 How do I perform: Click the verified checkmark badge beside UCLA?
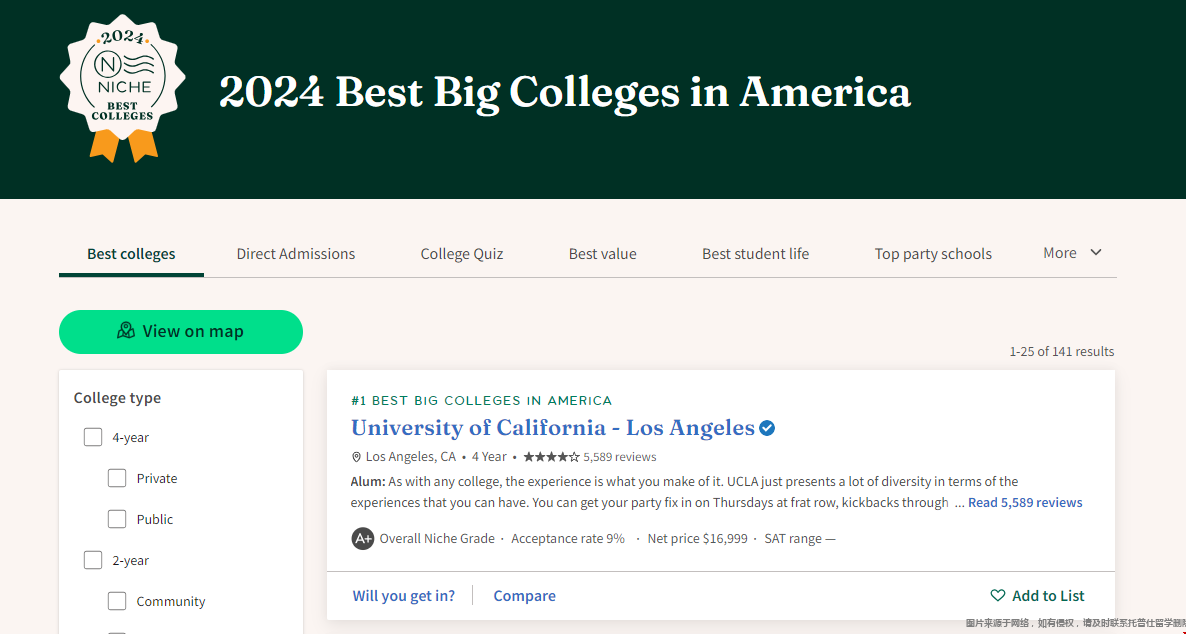coord(767,428)
